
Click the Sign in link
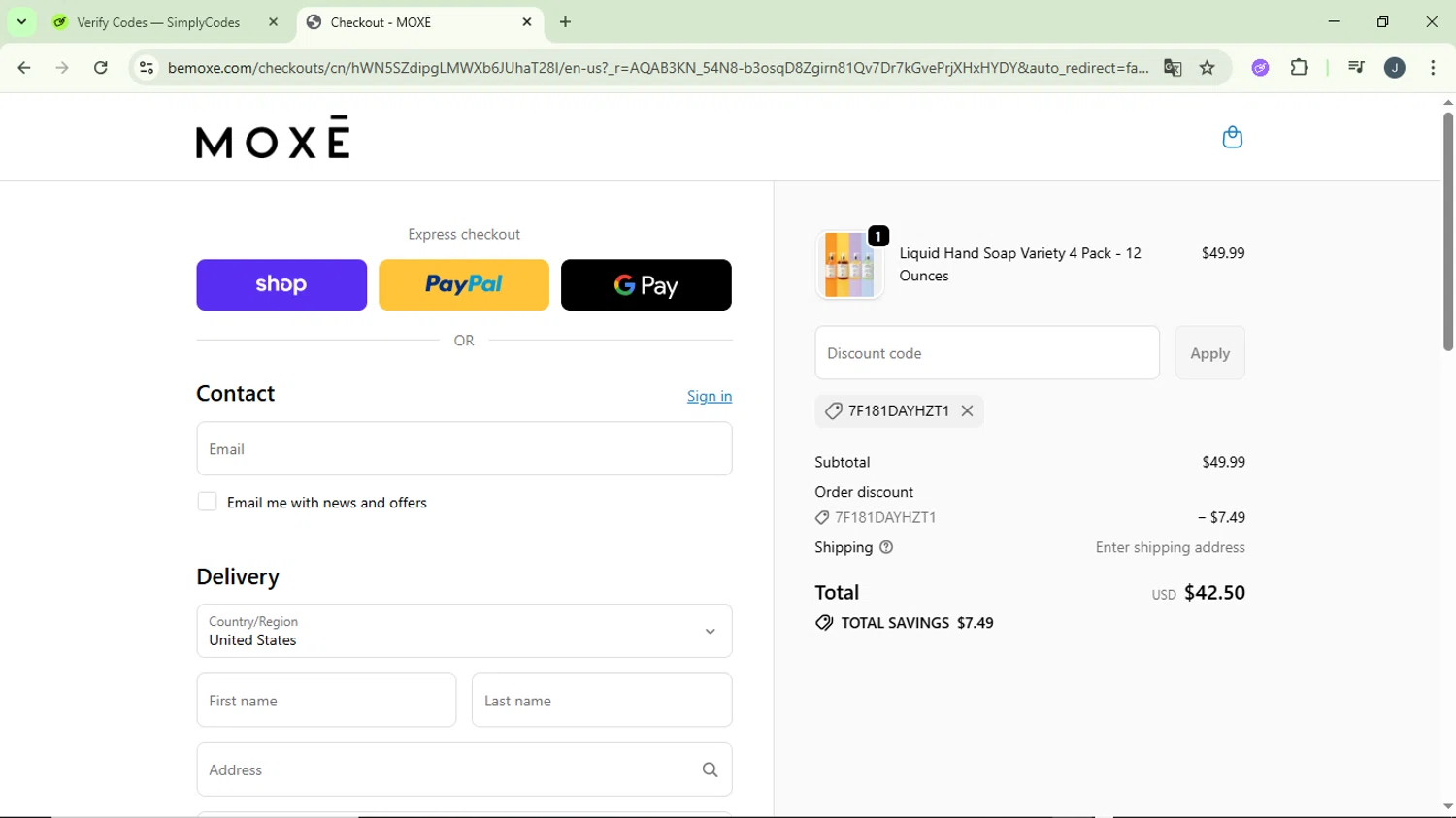coord(710,396)
